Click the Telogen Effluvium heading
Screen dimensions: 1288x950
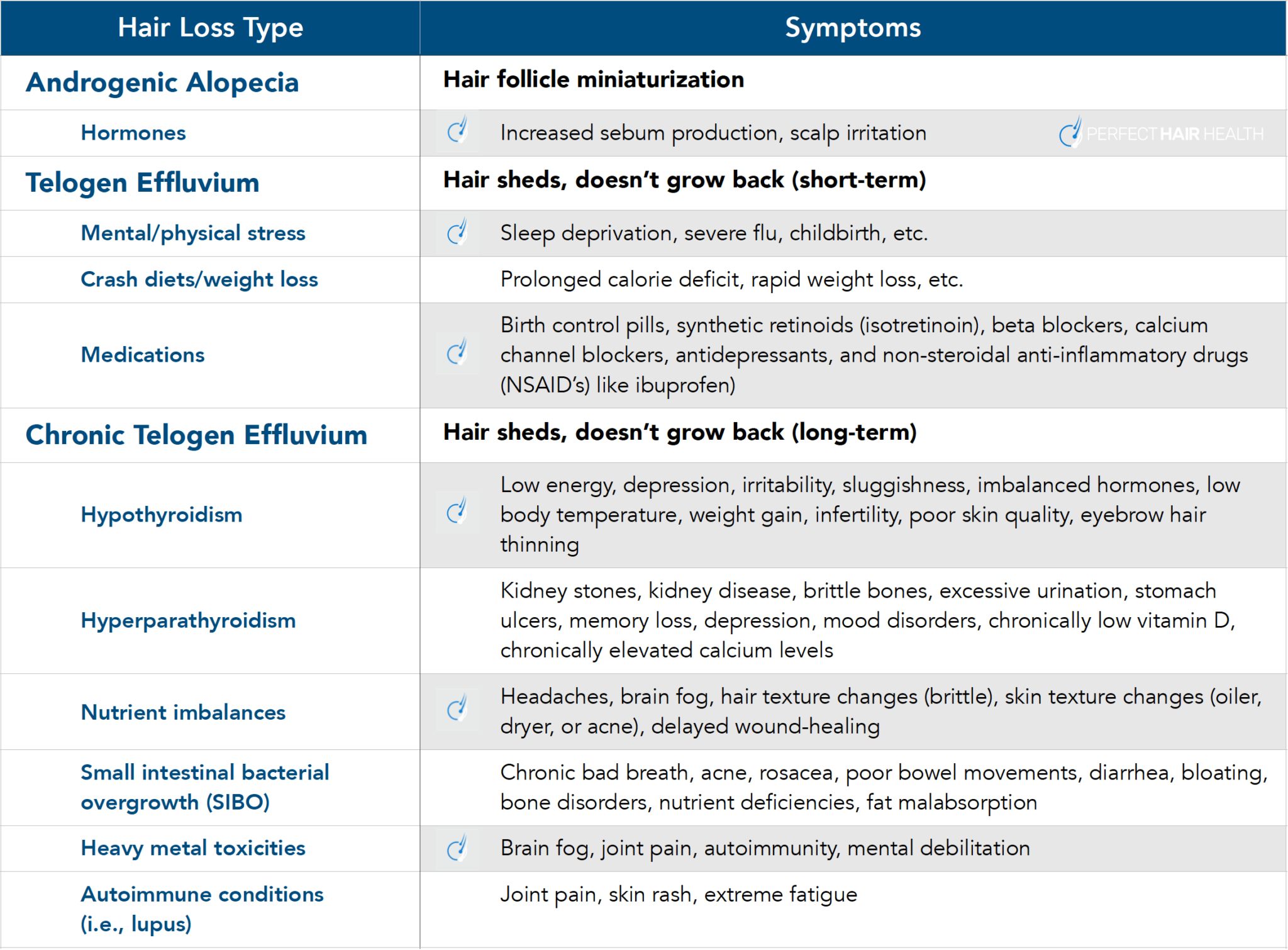[x=142, y=183]
